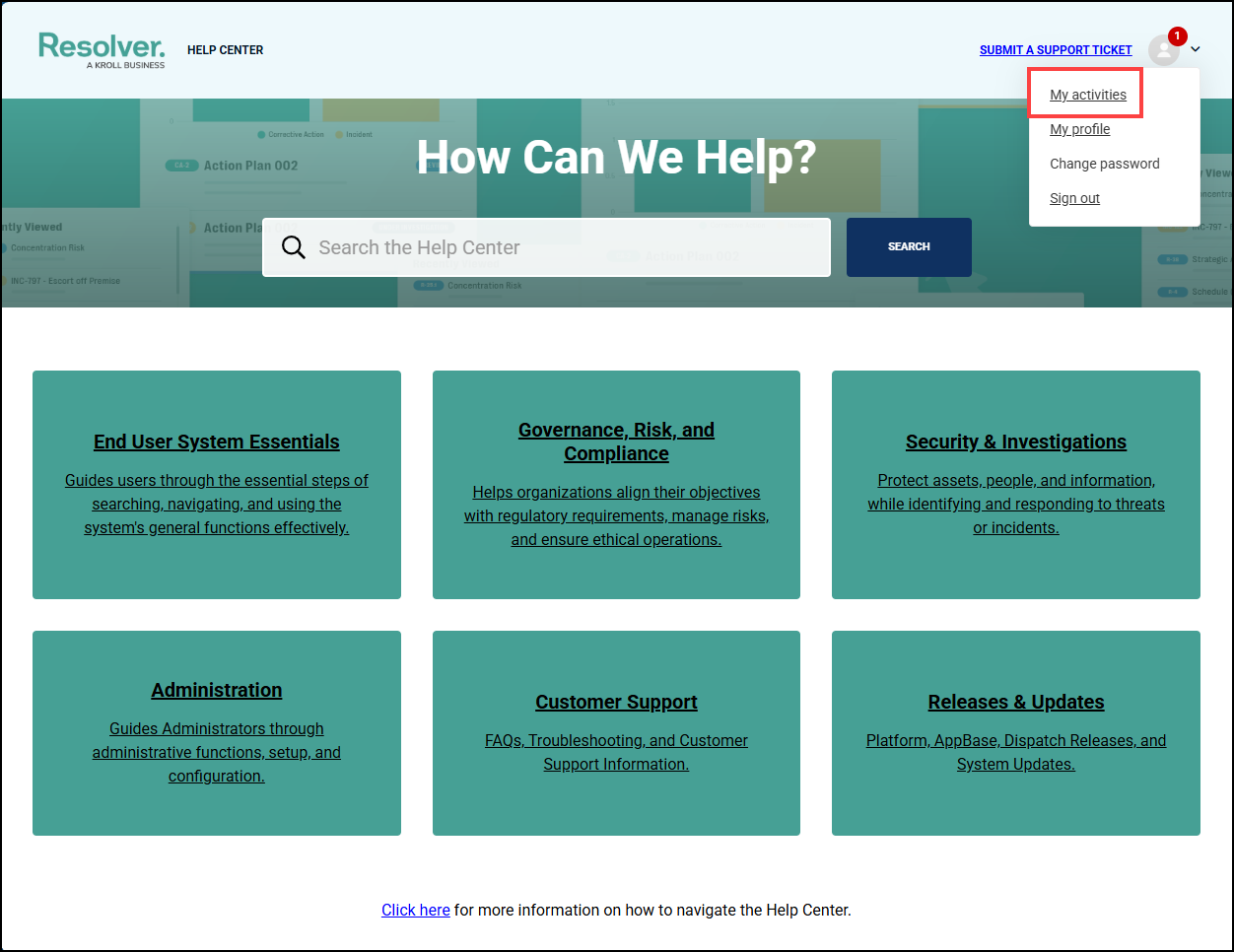Screen dimensions: 1234x952
Task: Open the user avatar icon
Action: point(1163,50)
